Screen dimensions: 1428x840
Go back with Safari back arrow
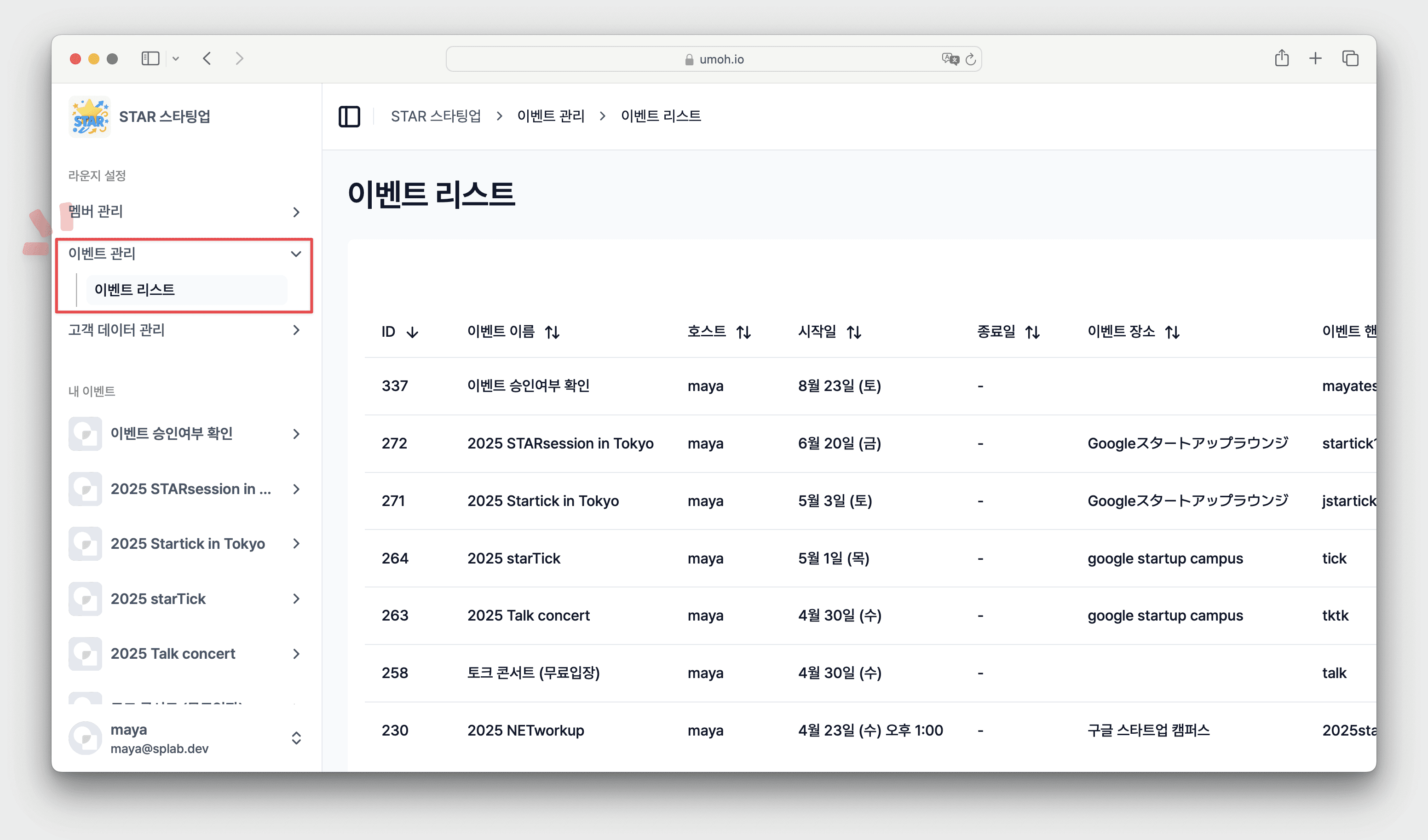[x=207, y=58]
